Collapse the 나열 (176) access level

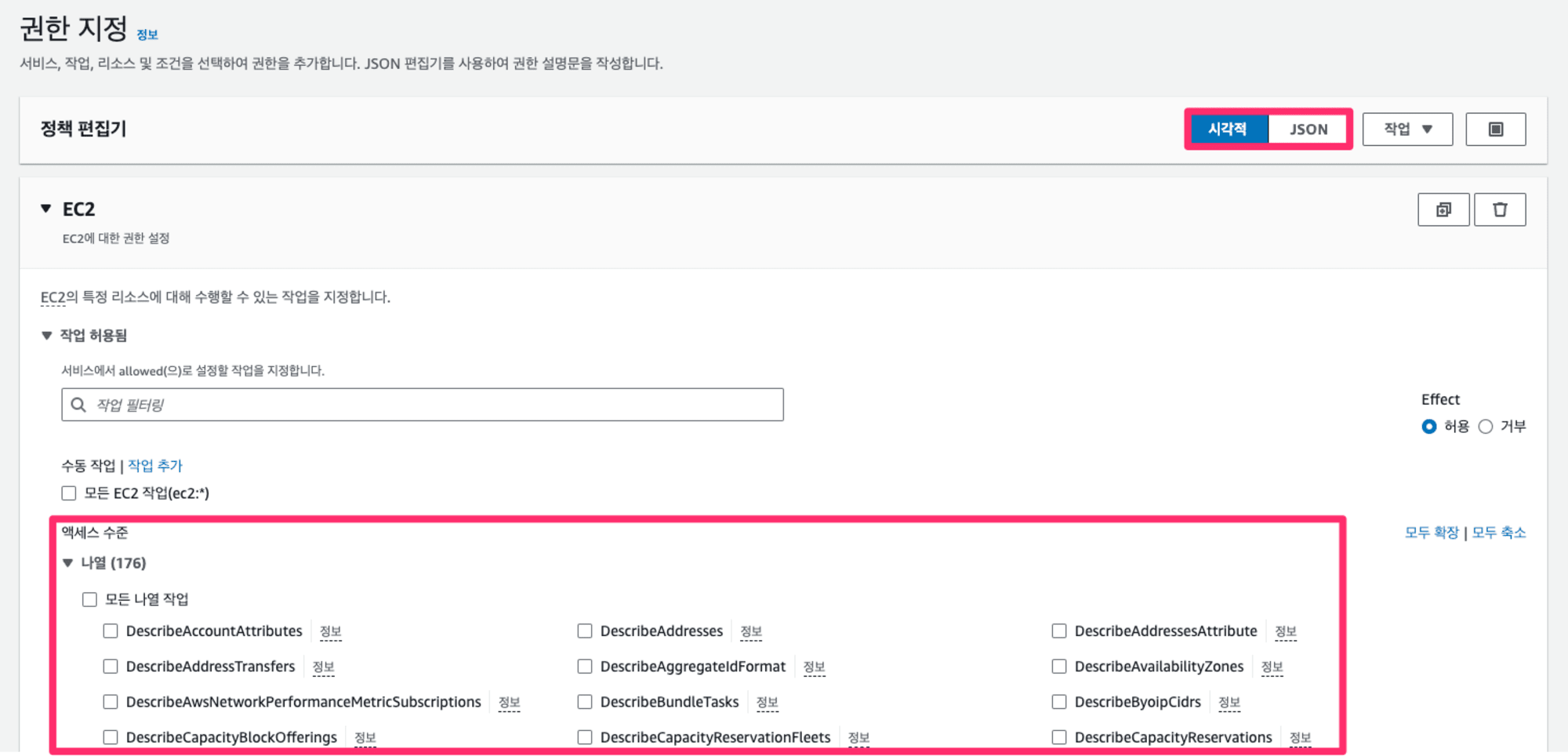point(68,563)
